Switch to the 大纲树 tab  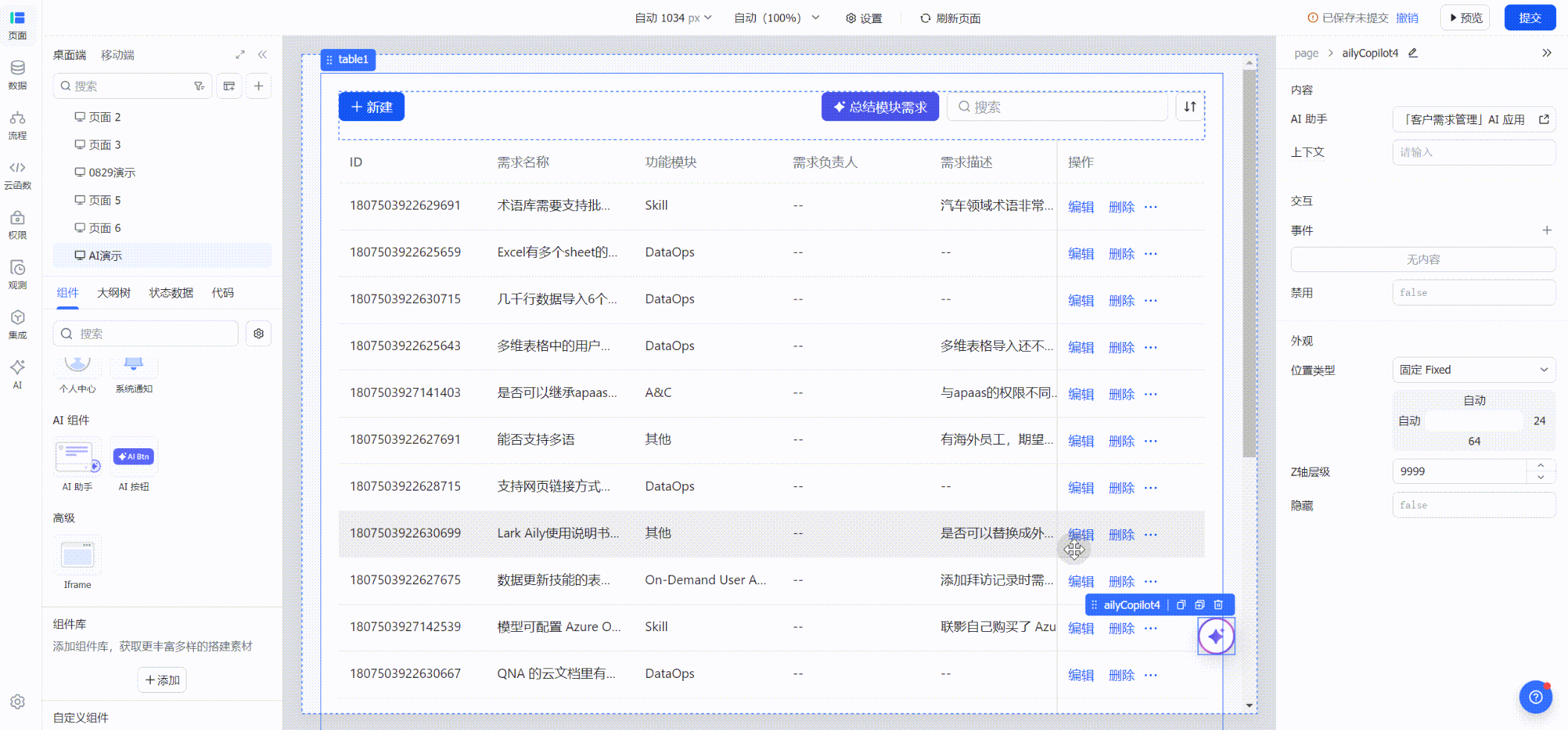click(114, 293)
